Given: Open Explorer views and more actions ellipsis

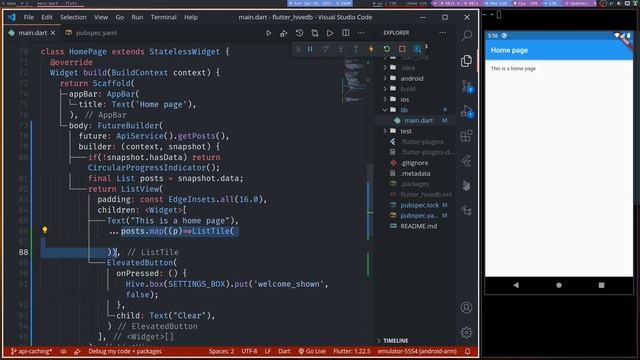Looking at the screenshot, I should coord(442,33).
